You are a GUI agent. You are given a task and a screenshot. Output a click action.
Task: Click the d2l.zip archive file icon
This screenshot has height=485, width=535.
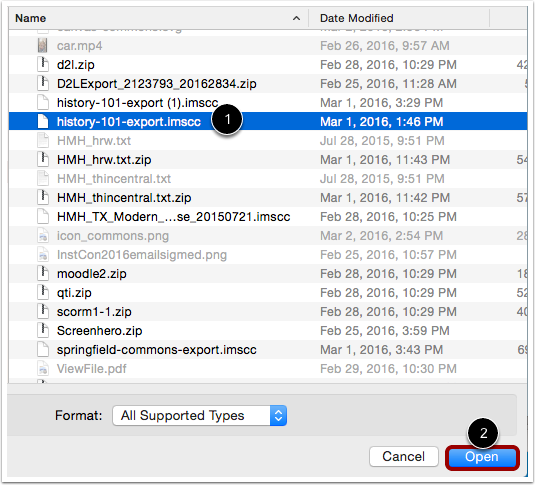43,65
